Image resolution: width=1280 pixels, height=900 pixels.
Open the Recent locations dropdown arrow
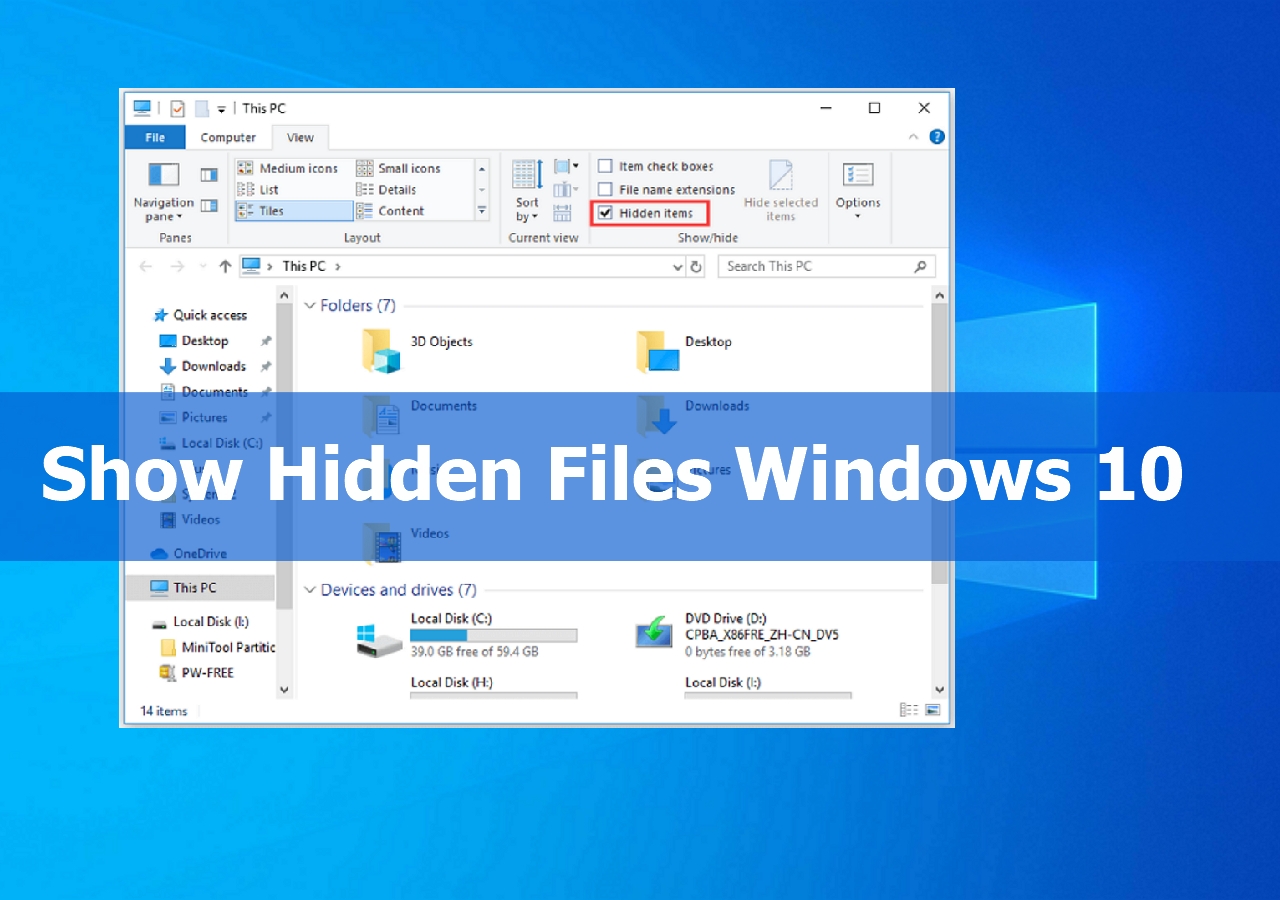pos(203,267)
